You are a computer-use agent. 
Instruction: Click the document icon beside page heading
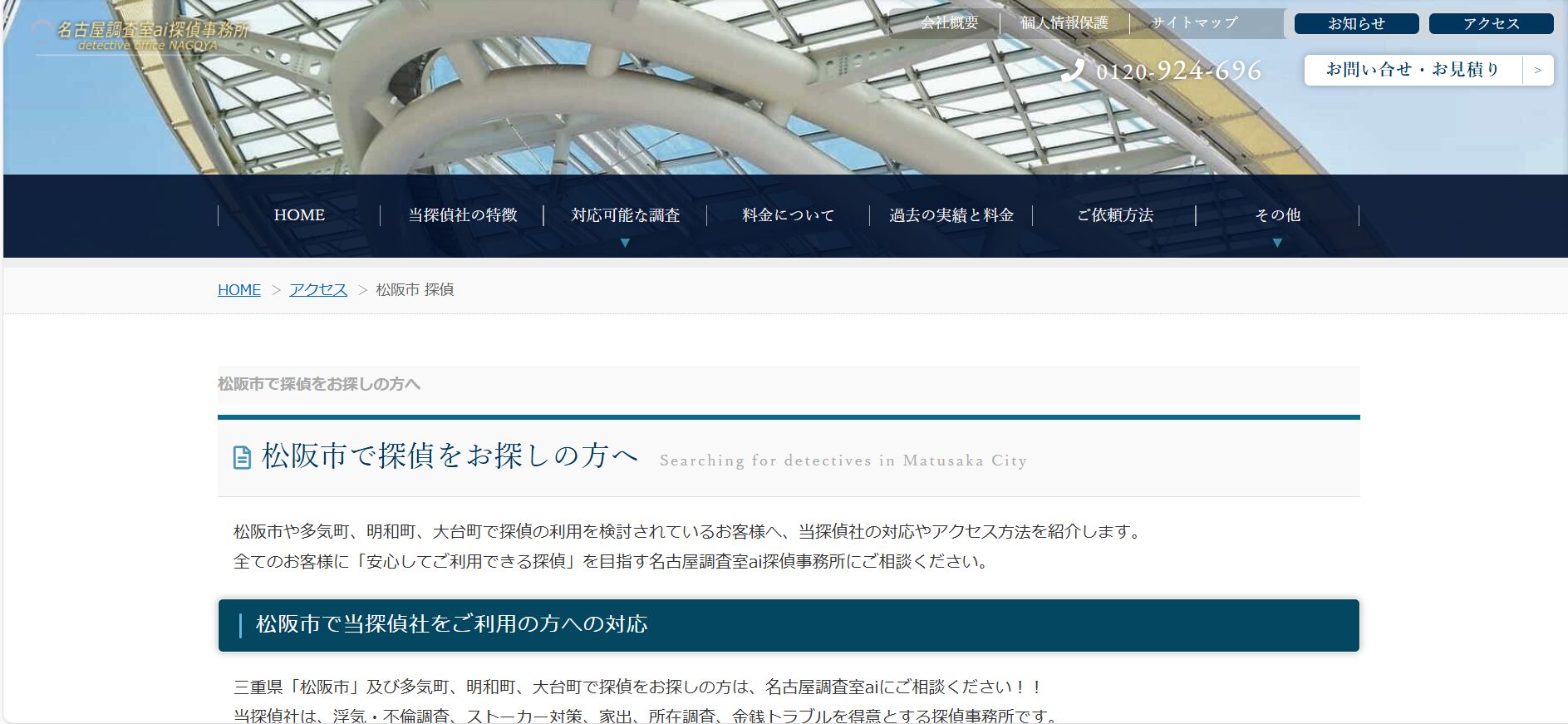(242, 457)
